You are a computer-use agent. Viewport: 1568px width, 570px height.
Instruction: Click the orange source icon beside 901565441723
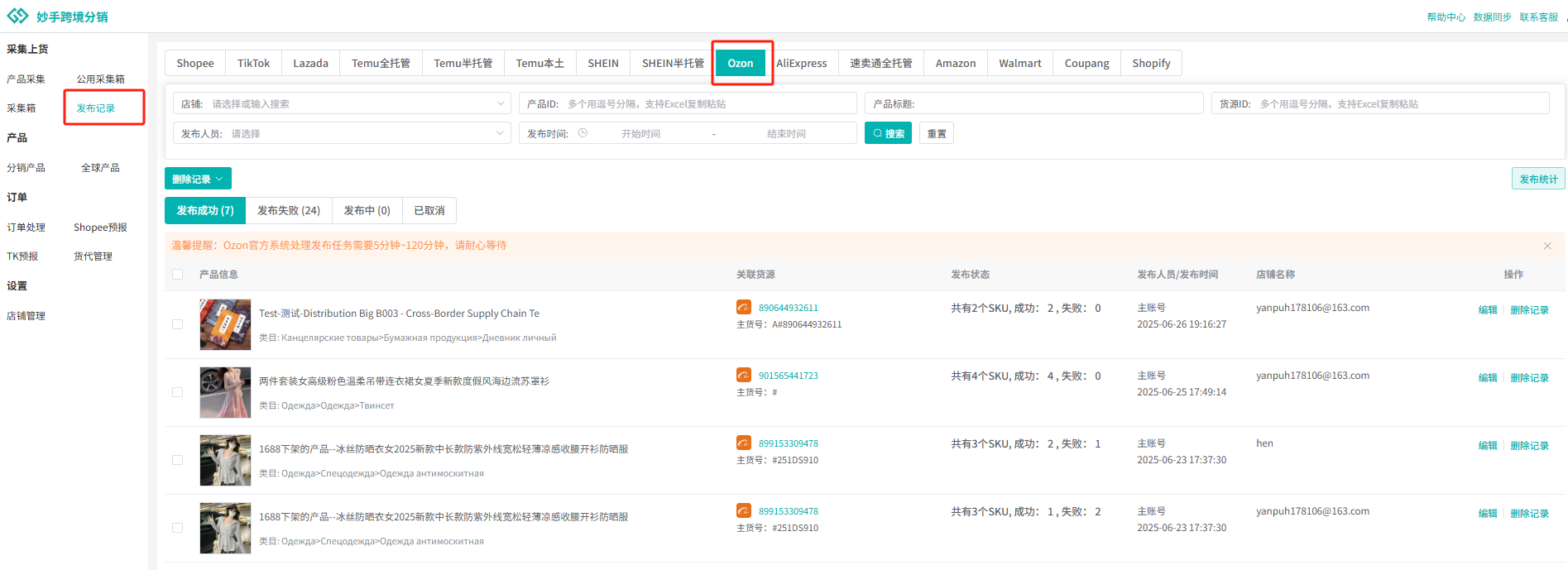point(744,375)
